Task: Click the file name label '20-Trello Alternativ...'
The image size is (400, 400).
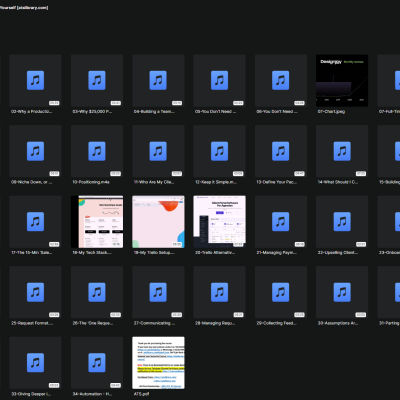Action: (x=215, y=253)
